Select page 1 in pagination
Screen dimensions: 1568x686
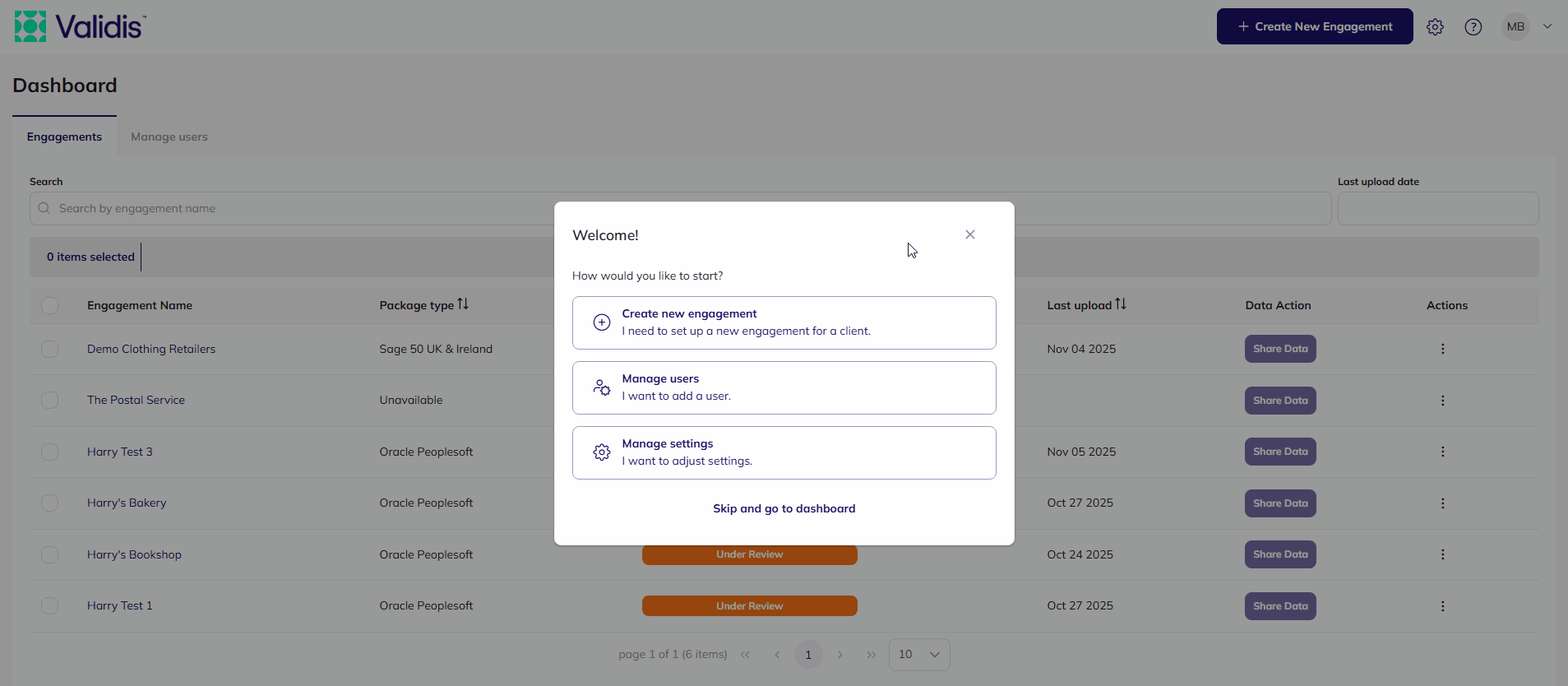(x=808, y=655)
